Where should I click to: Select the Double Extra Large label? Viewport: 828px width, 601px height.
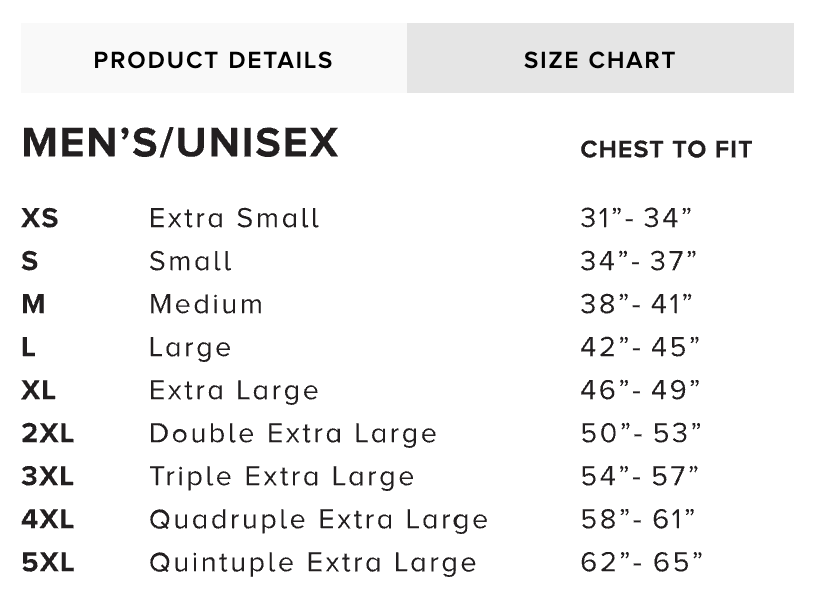[x=293, y=434]
